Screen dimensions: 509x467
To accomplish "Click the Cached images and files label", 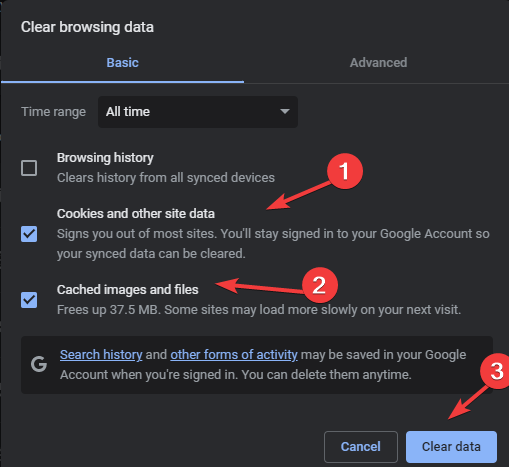I will pyautogui.click(x=128, y=290).
